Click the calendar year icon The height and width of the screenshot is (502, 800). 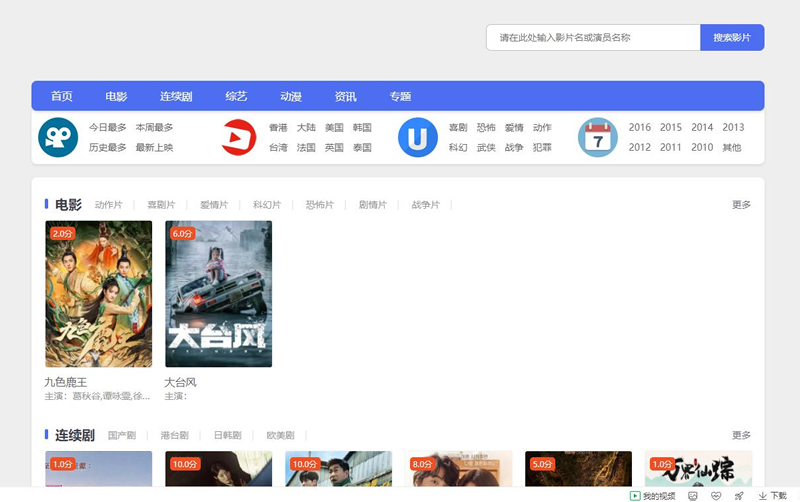(x=598, y=137)
